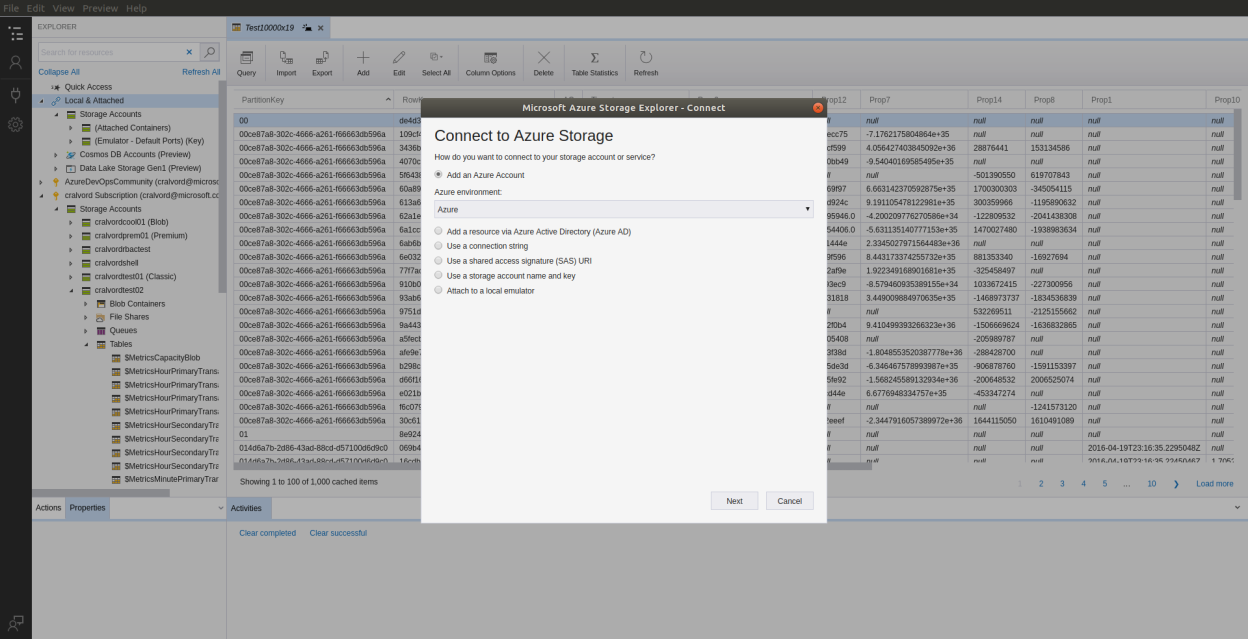Viewport: 1248px width, 639px height.
Task: Show the Explorer view in the activity bar
Action: pos(16,33)
